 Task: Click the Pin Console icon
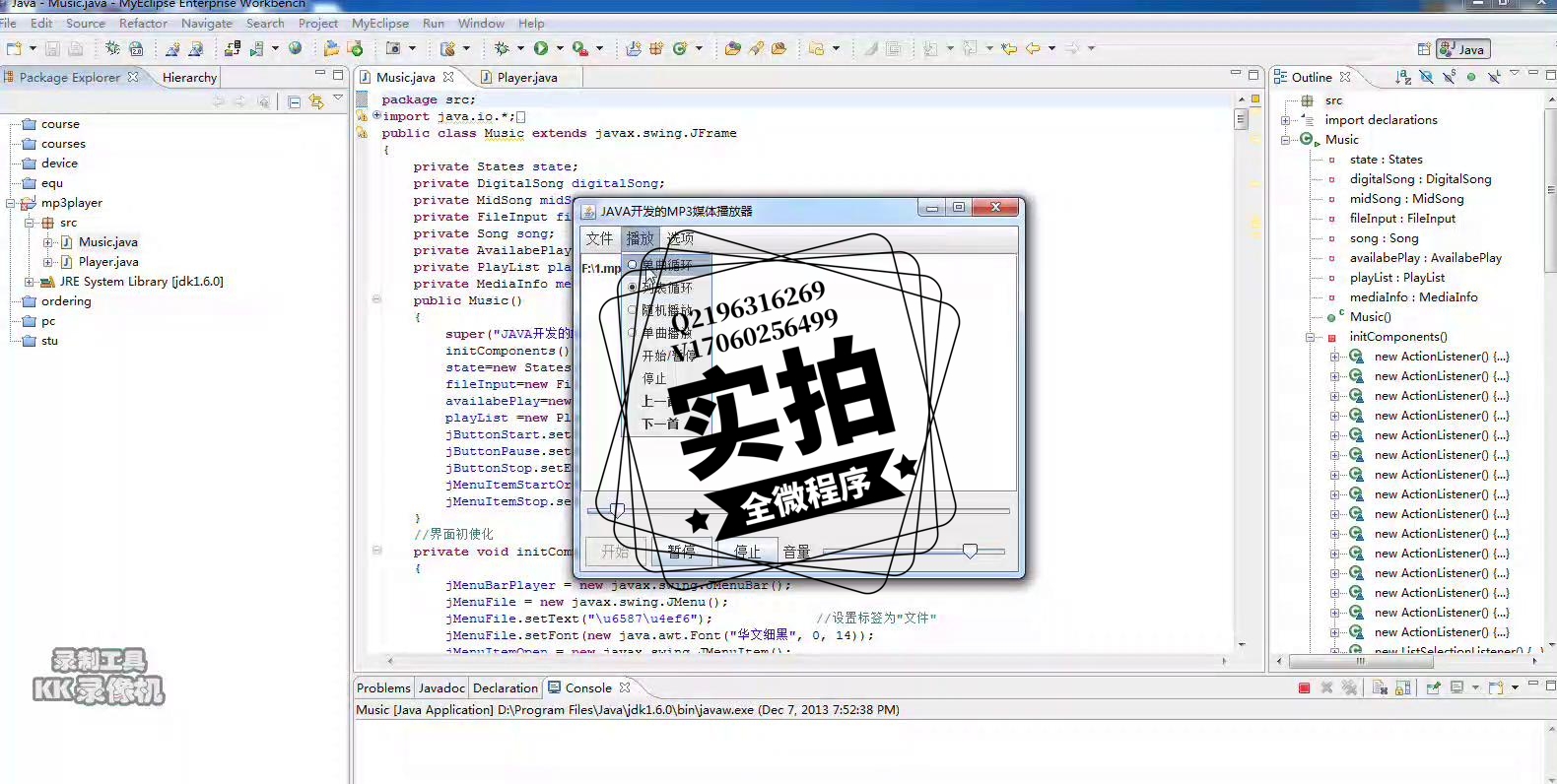(x=1433, y=688)
